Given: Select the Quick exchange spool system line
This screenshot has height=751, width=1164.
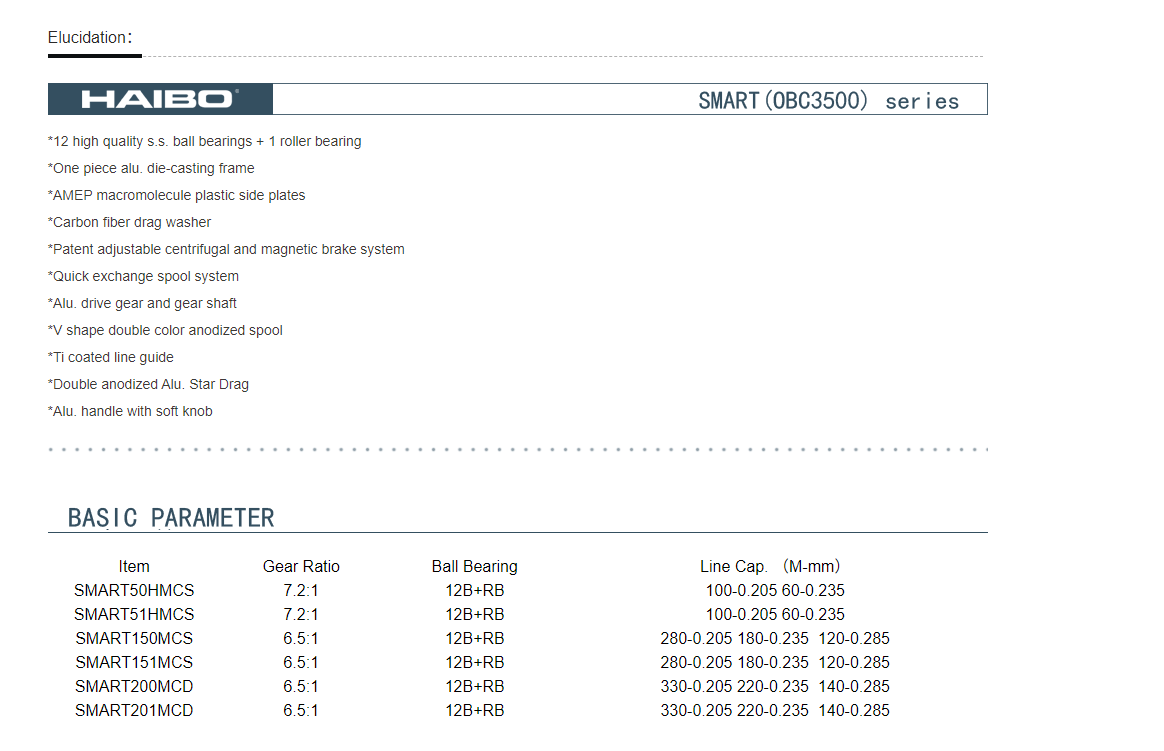Looking at the screenshot, I should 143,276.
